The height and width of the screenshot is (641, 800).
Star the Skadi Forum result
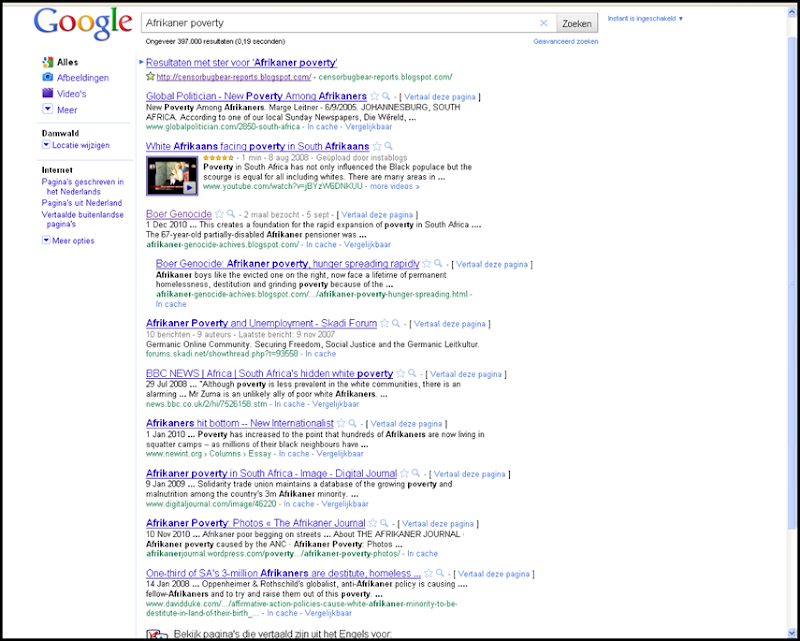(385, 323)
